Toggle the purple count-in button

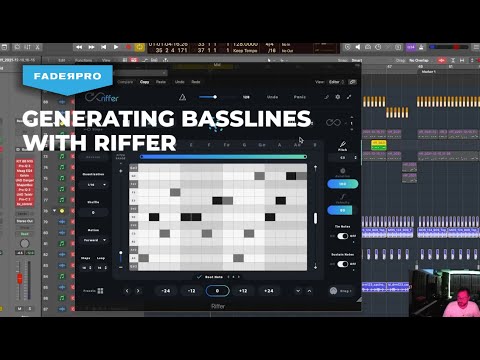point(411,47)
